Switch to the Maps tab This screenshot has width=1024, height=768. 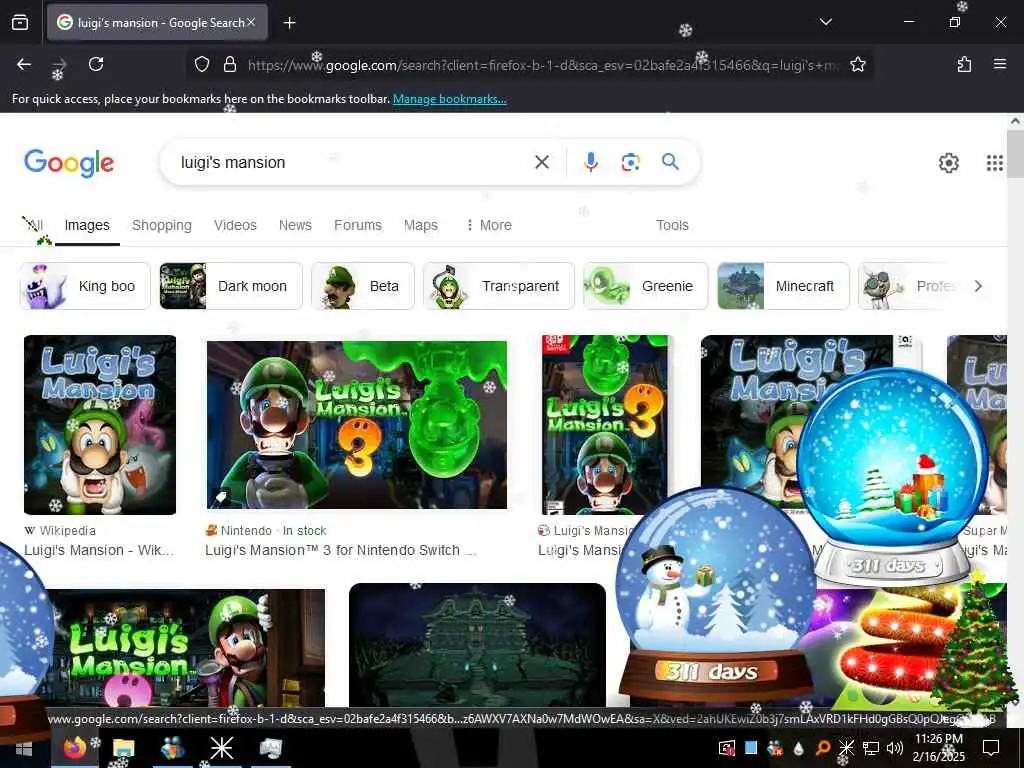(421, 225)
